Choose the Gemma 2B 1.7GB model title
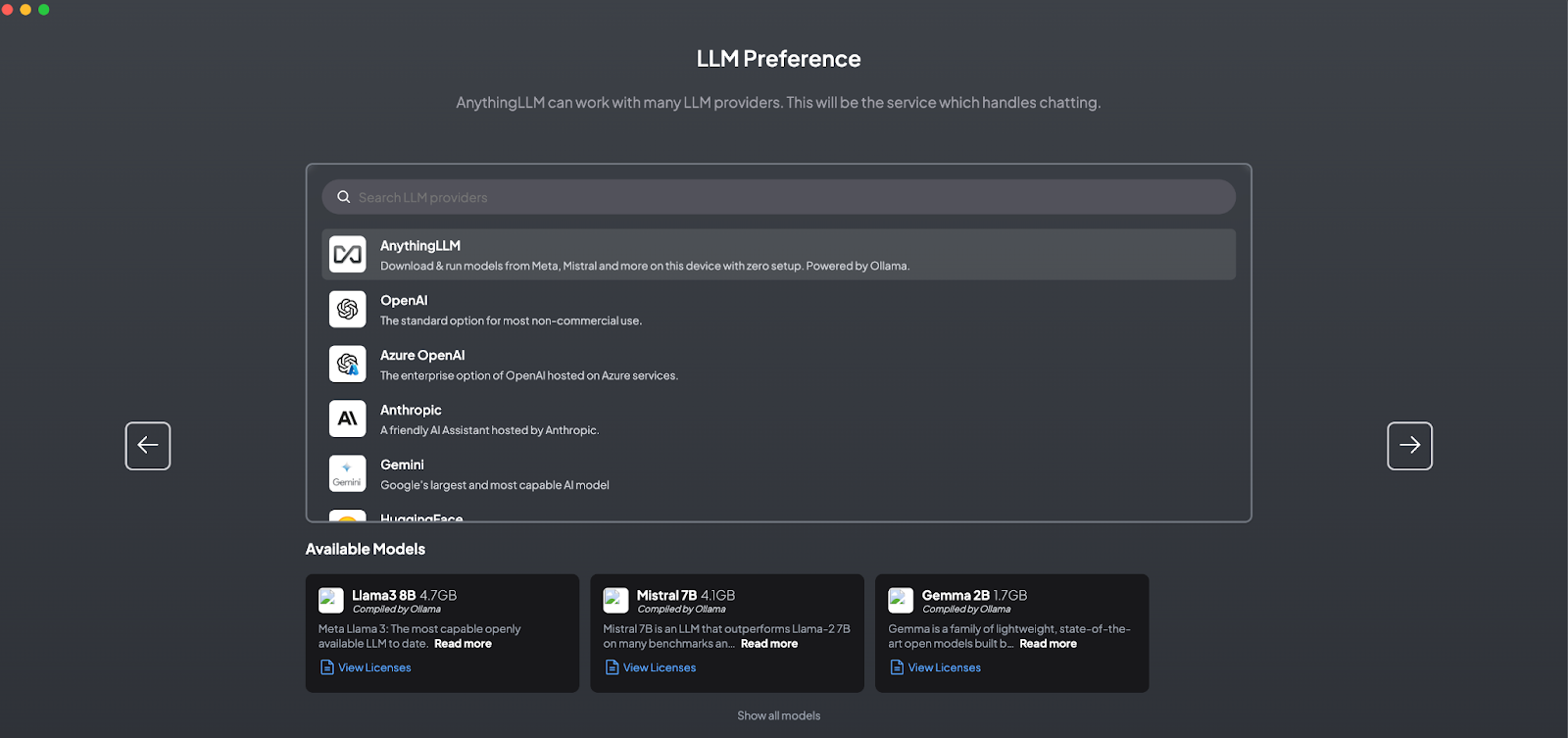Screen dimensions: 1568x738 974,595
